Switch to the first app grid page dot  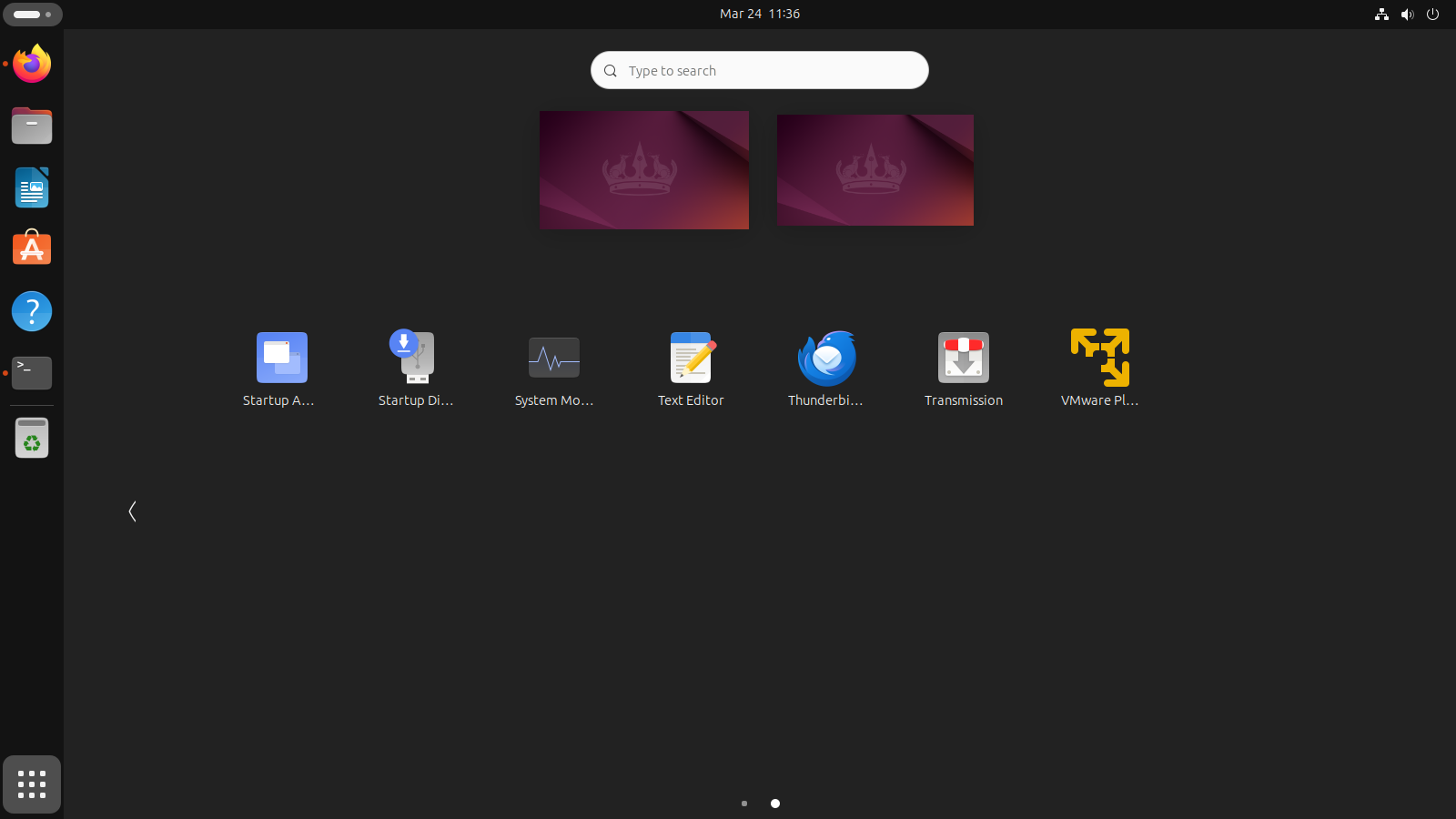click(744, 804)
